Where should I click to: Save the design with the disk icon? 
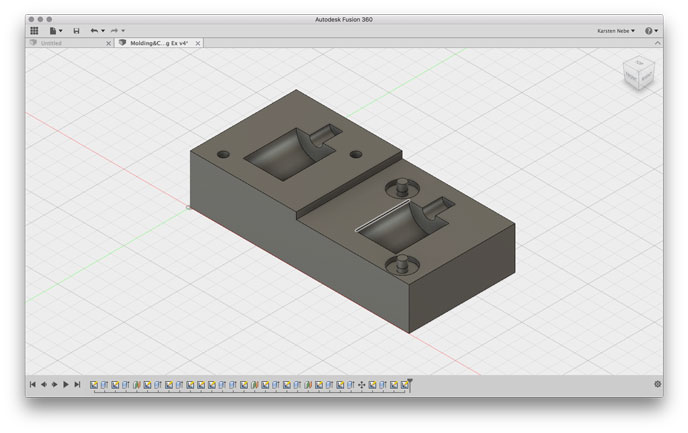click(x=76, y=31)
